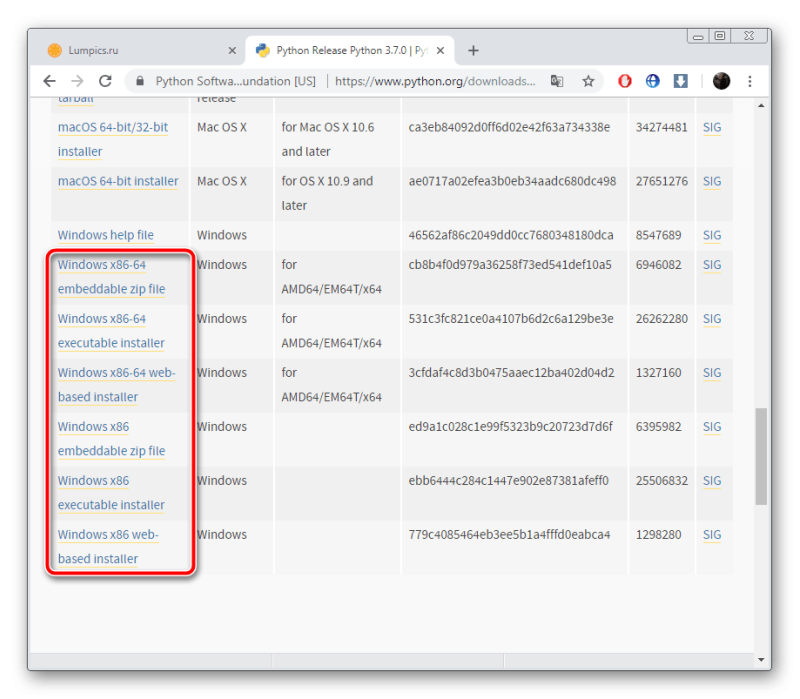Download Windows x86 executable installer
Screen dimensions: 800x699
[x=111, y=493]
